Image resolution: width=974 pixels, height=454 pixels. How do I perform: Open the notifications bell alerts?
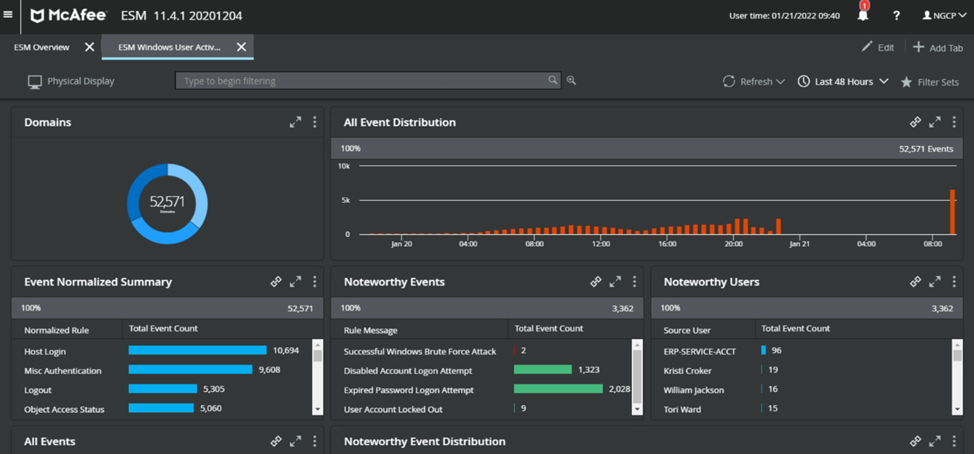(863, 15)
